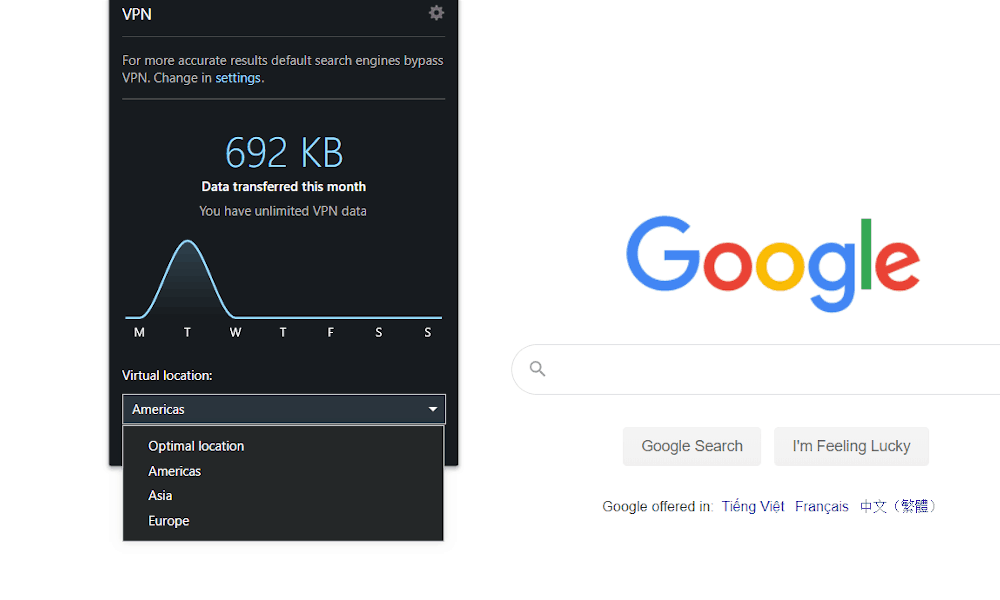Open the Virtual location dropdown arrow
The height and width of the screenshot is (600, 1000).
pyautogui.click(x=432, y=409)
